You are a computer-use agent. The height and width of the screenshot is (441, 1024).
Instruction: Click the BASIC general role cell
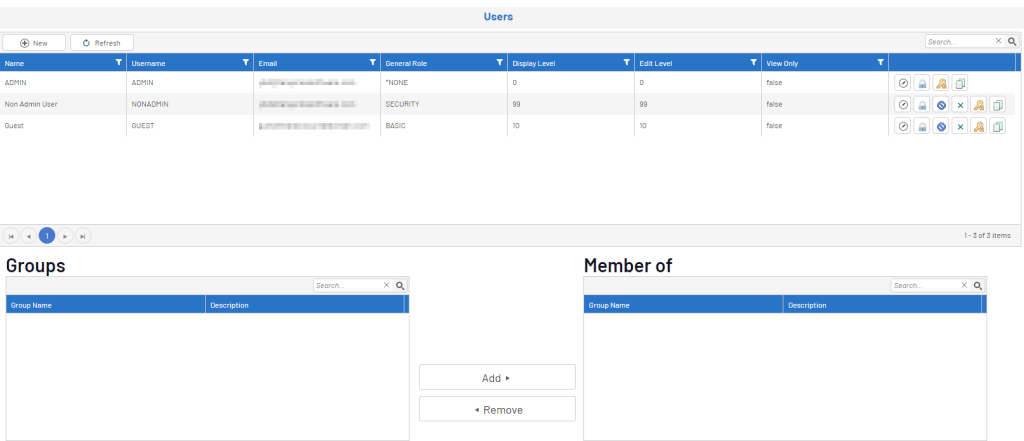pyautogui.click(x=444, y=126)
